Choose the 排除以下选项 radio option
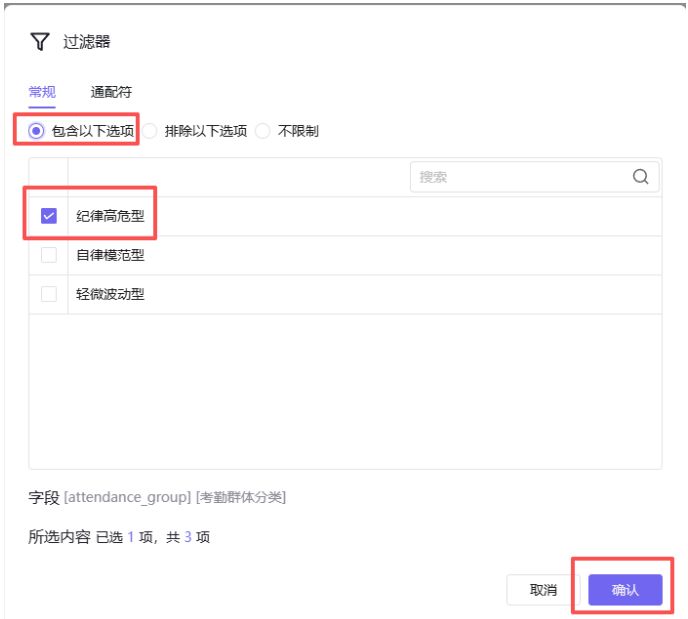 (150, 131)
